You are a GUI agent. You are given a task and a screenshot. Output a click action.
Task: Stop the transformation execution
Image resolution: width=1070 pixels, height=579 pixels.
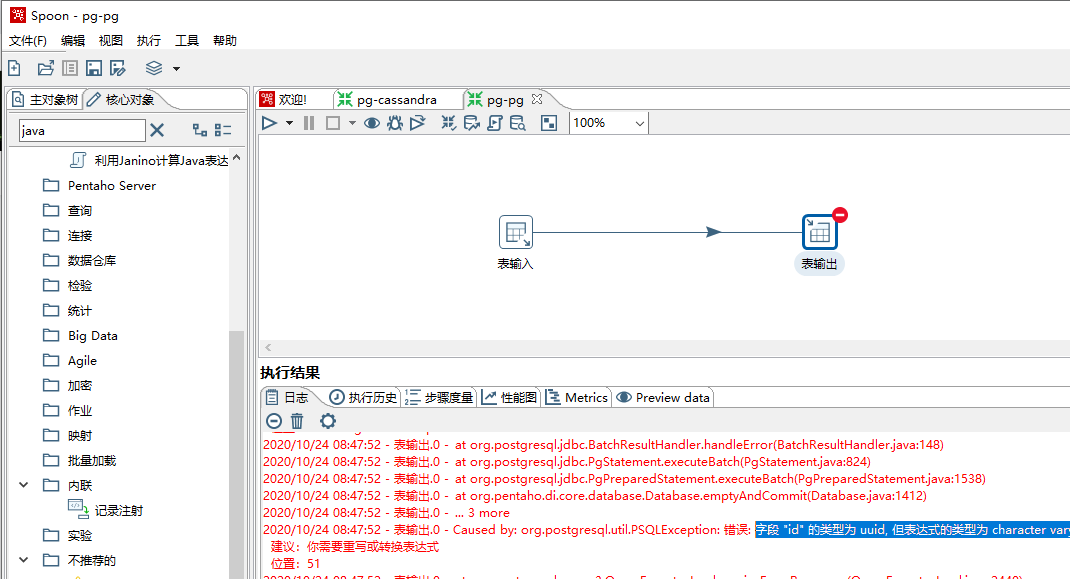click(331, 122)
